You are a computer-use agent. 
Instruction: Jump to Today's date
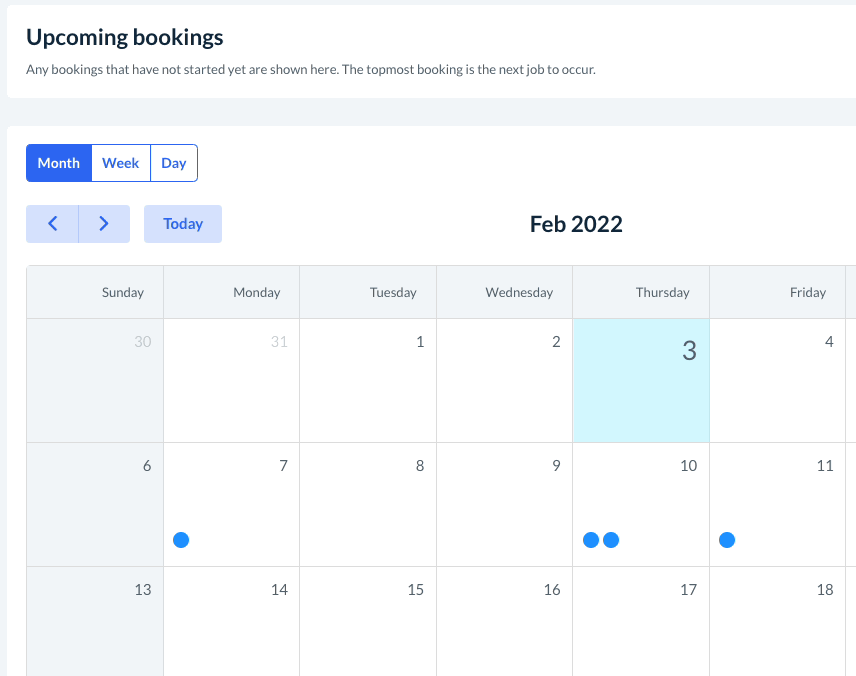(183, 224)
